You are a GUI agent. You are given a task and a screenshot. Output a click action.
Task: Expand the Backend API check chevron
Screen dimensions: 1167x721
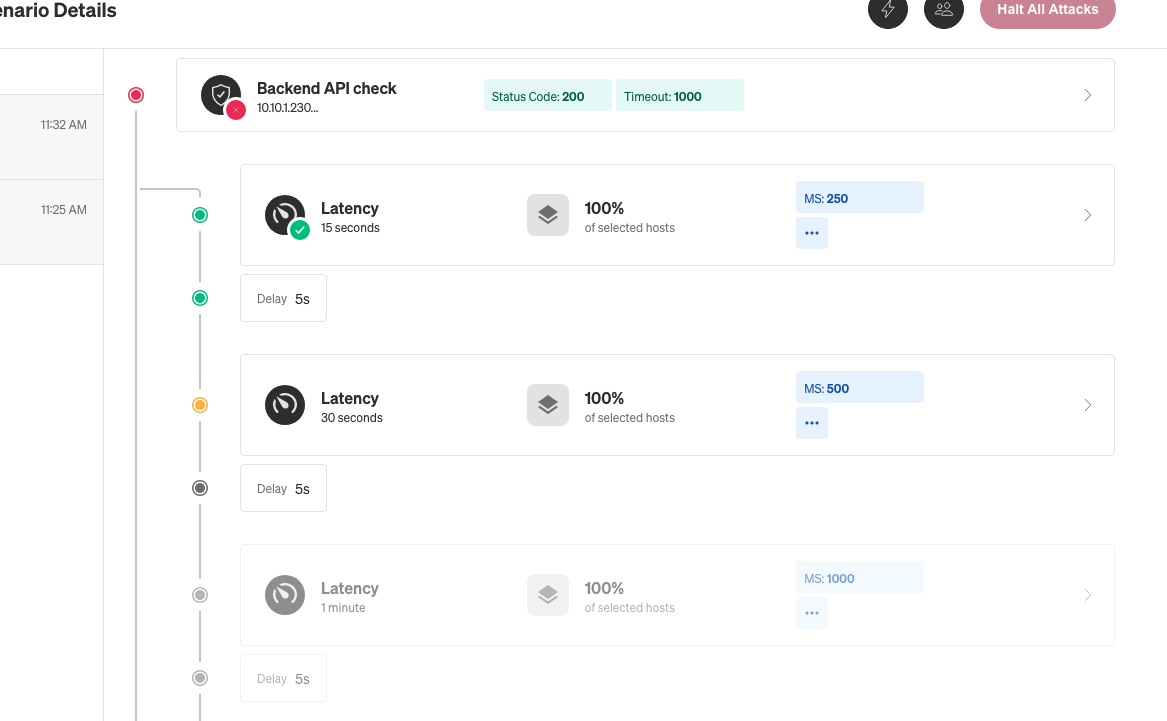coord(1088,96)
